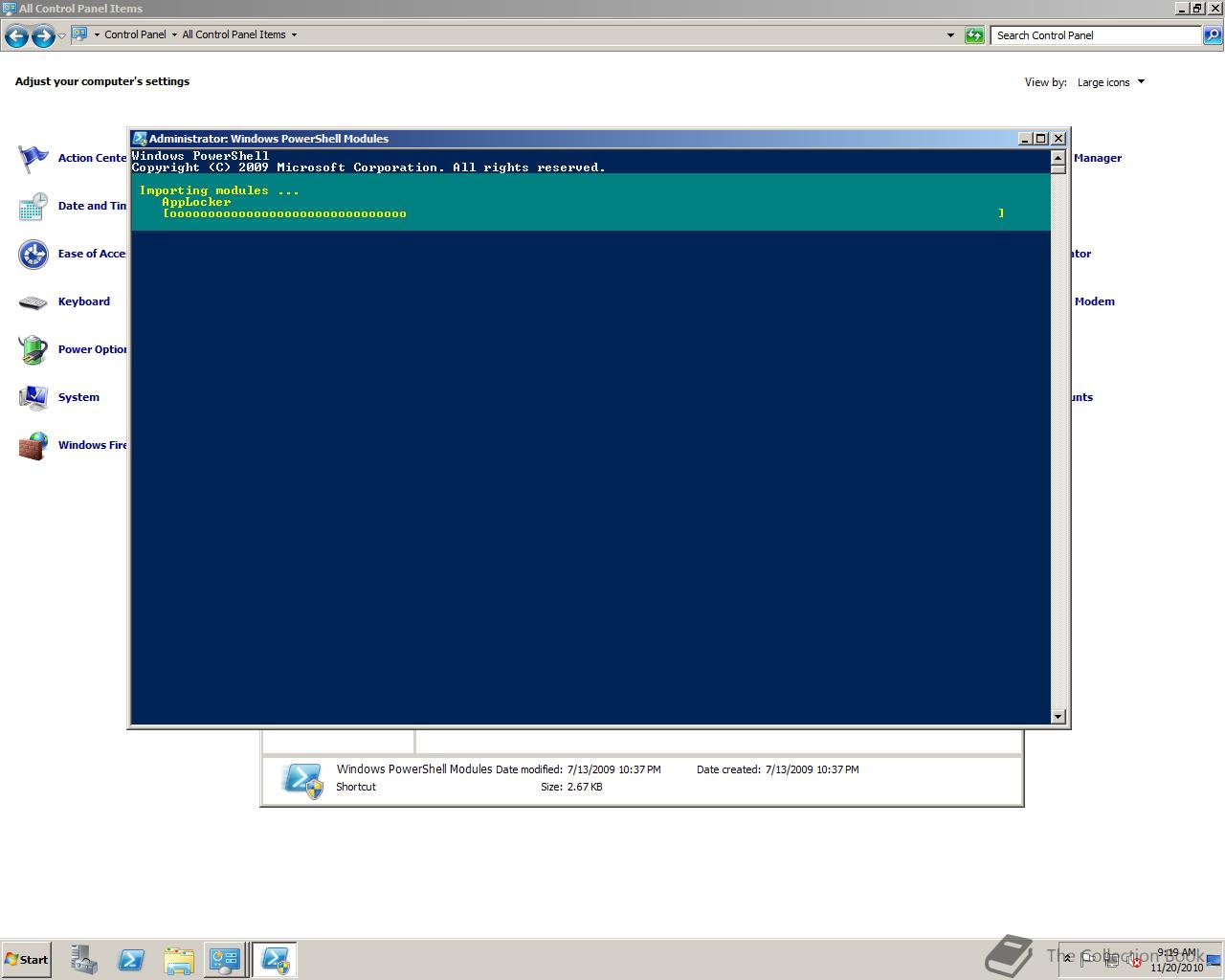Image resolution: width=1225 pixels, height=980 pixels.
Task: Click the Back arrow in Control Panel
Action: coord(16,35)
